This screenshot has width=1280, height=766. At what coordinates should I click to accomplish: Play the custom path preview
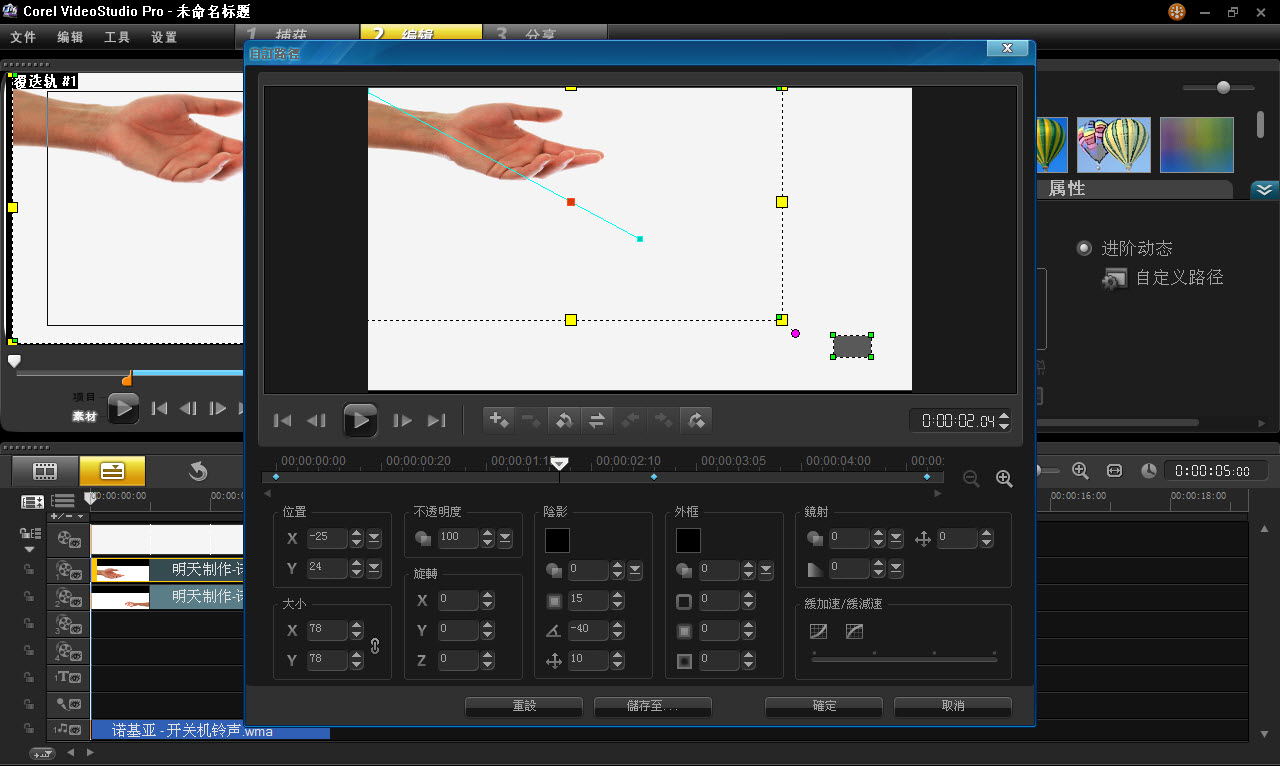click(360, 421)
